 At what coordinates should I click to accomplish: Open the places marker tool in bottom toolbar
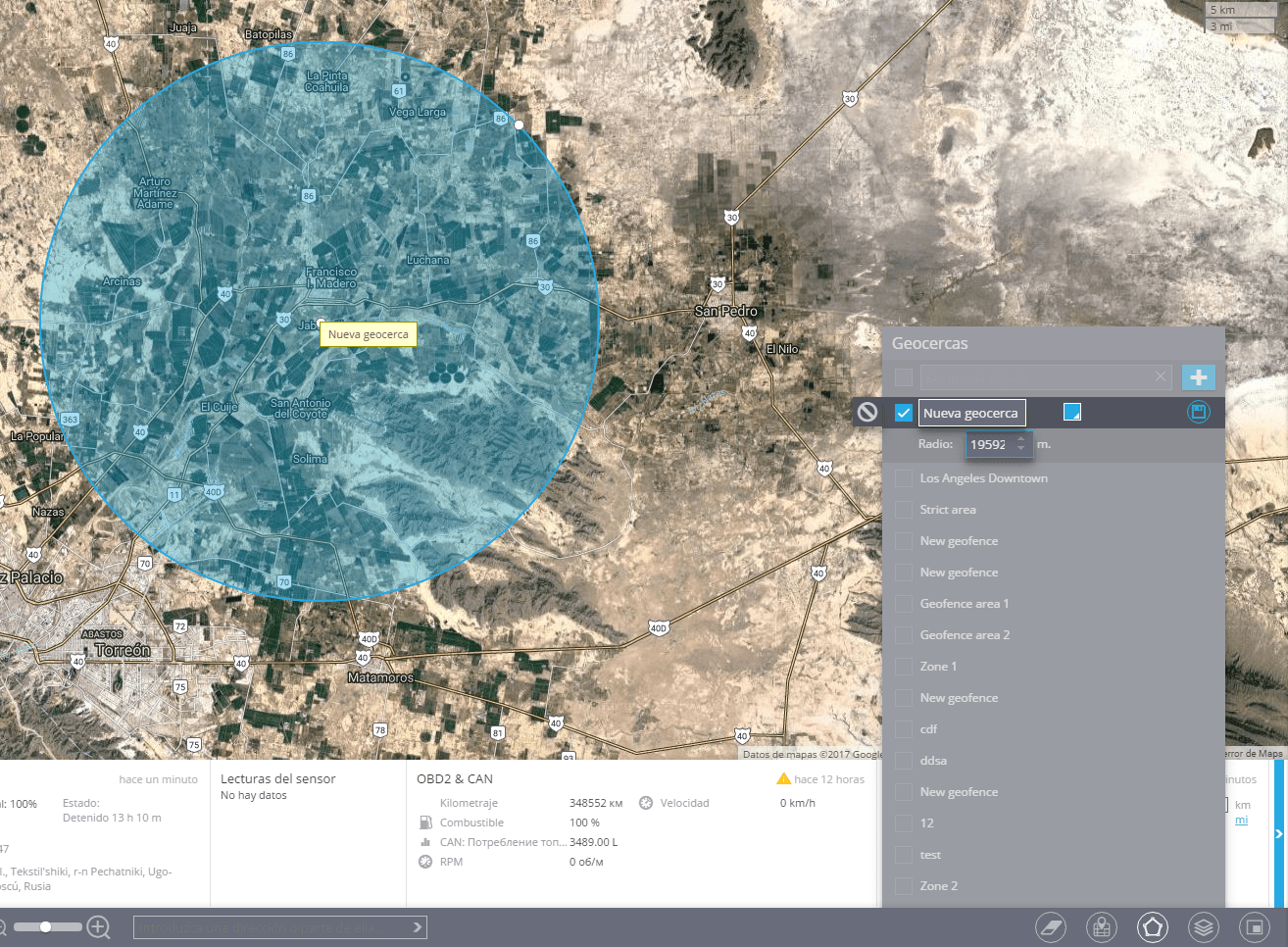(1101, 926)
